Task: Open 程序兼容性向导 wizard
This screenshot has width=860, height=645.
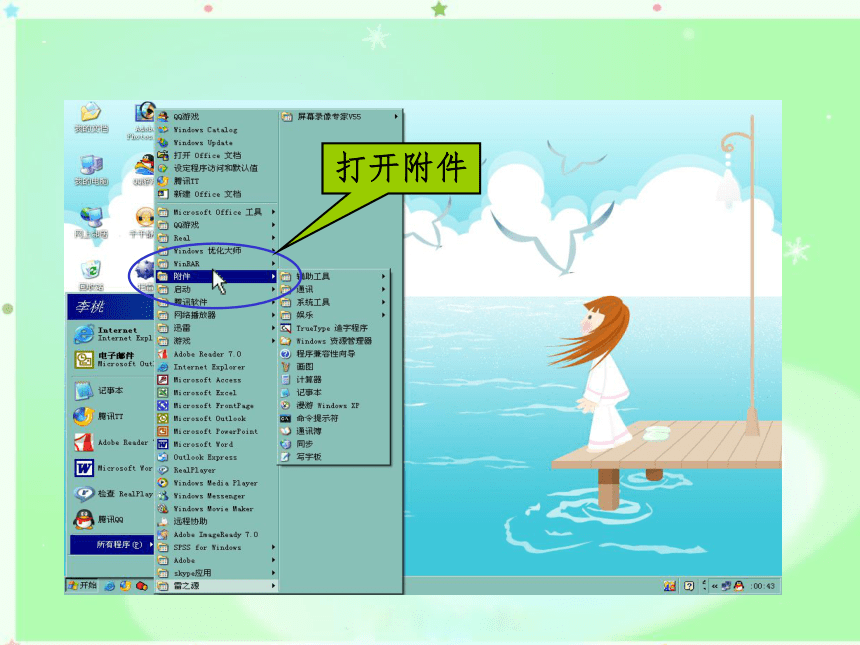Action: click(333, 354)
